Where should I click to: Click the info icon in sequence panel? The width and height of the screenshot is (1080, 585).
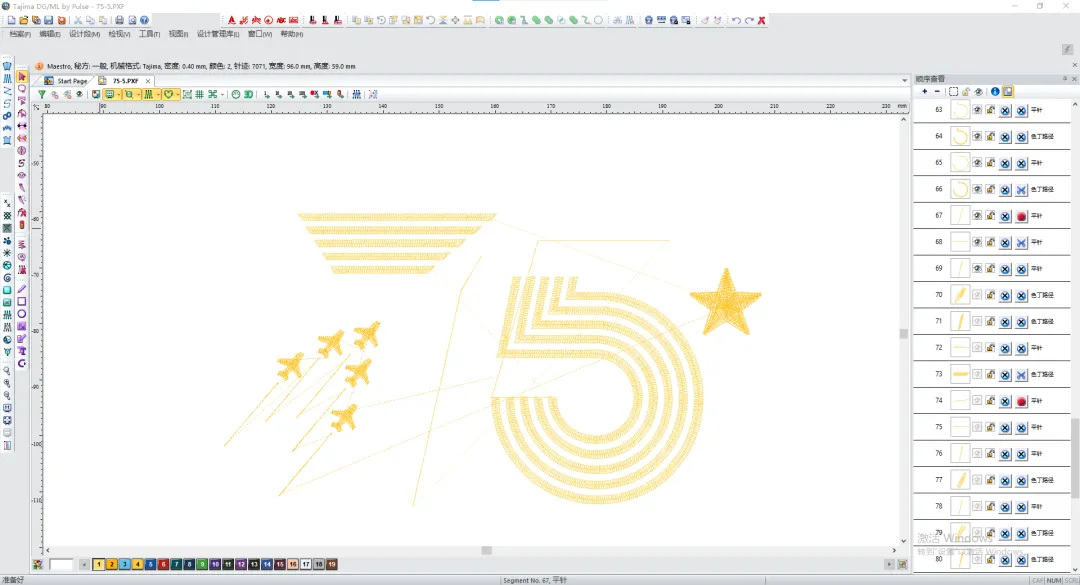click(995, 92)
